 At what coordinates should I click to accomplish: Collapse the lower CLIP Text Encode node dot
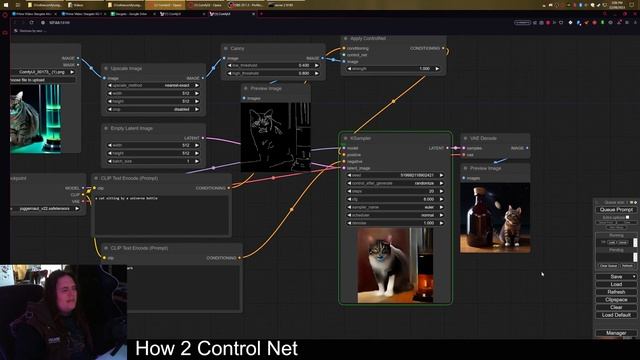106,248
